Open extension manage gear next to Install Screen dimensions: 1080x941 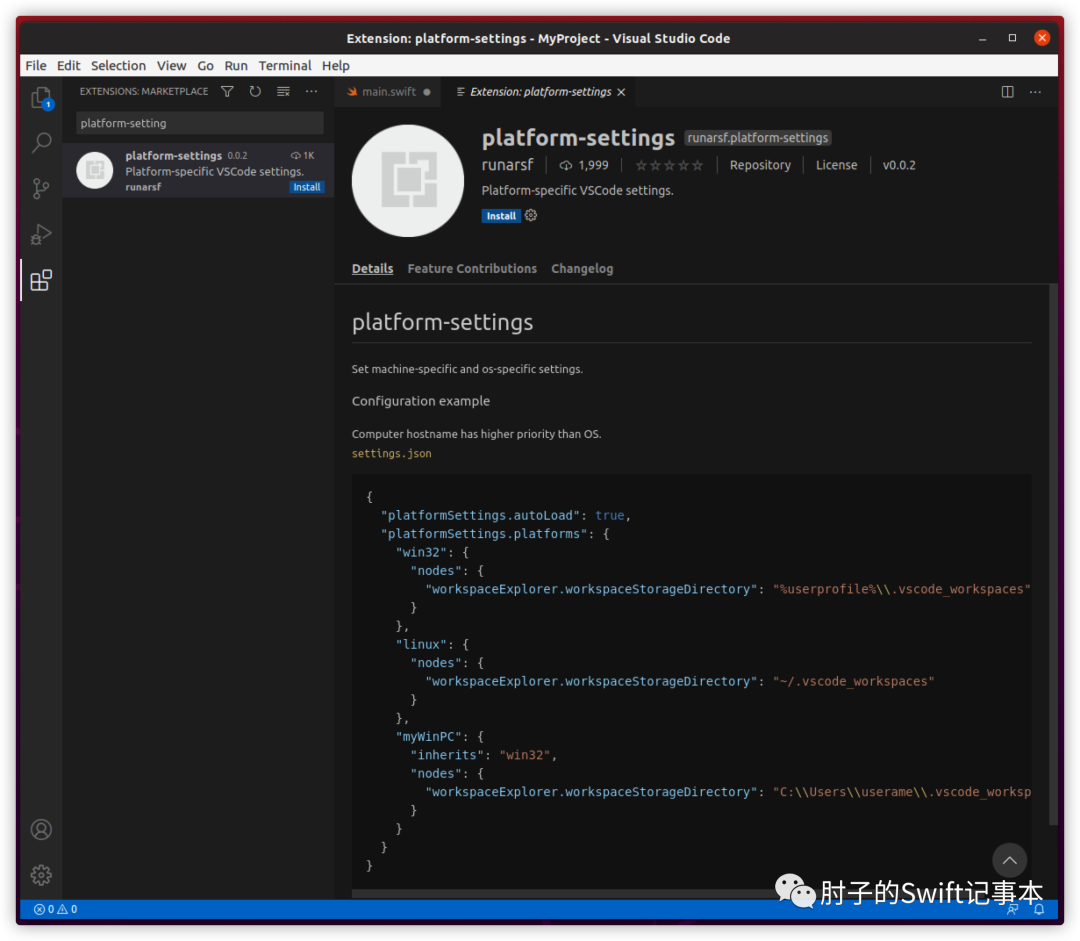point(531,216)
